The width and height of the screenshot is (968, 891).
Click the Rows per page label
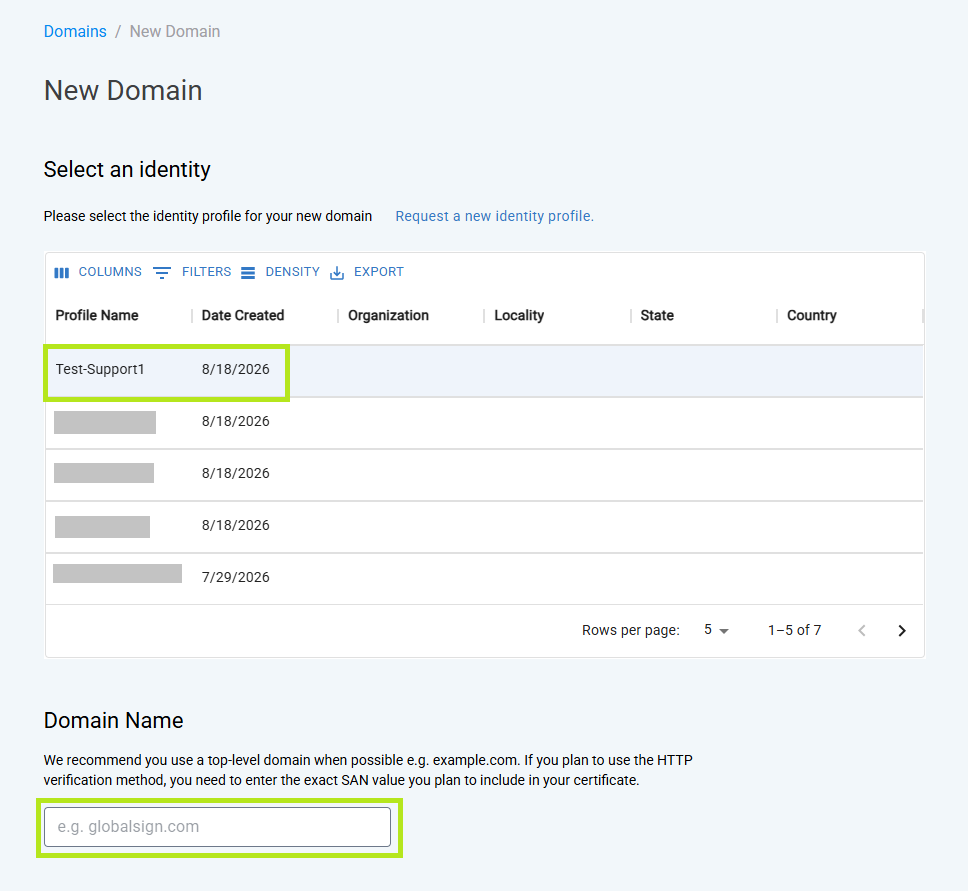tap(630, 630)
